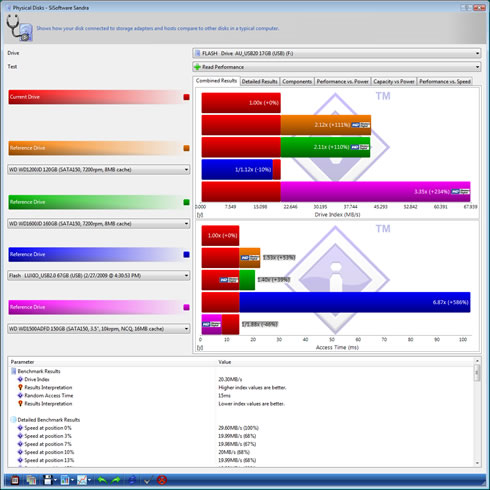Click the blue refresh icon
The height and width of the screenshot is (490, 490).
(x=132, y=480)
